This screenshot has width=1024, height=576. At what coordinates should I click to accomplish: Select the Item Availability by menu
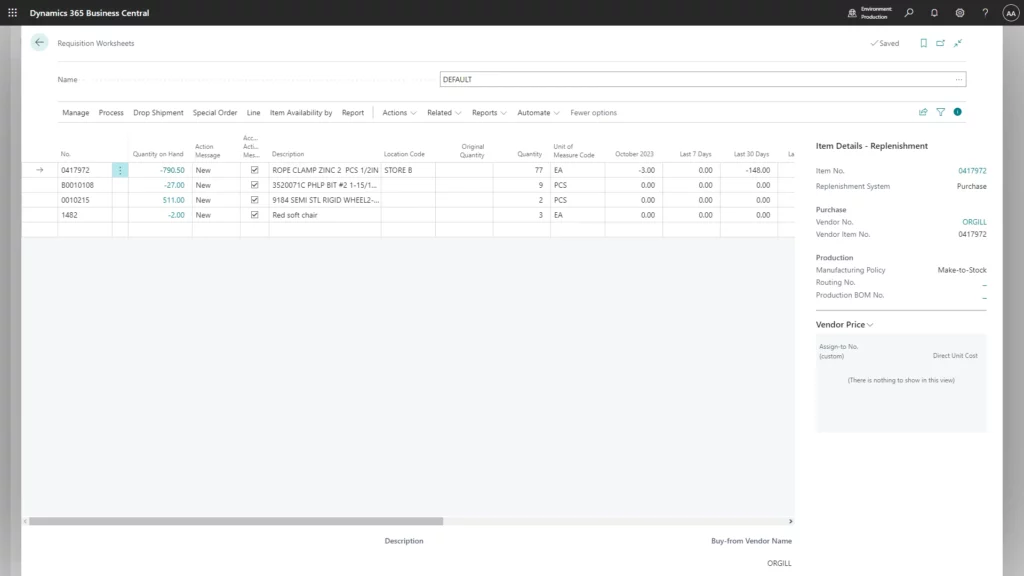(x=300, y=113)
